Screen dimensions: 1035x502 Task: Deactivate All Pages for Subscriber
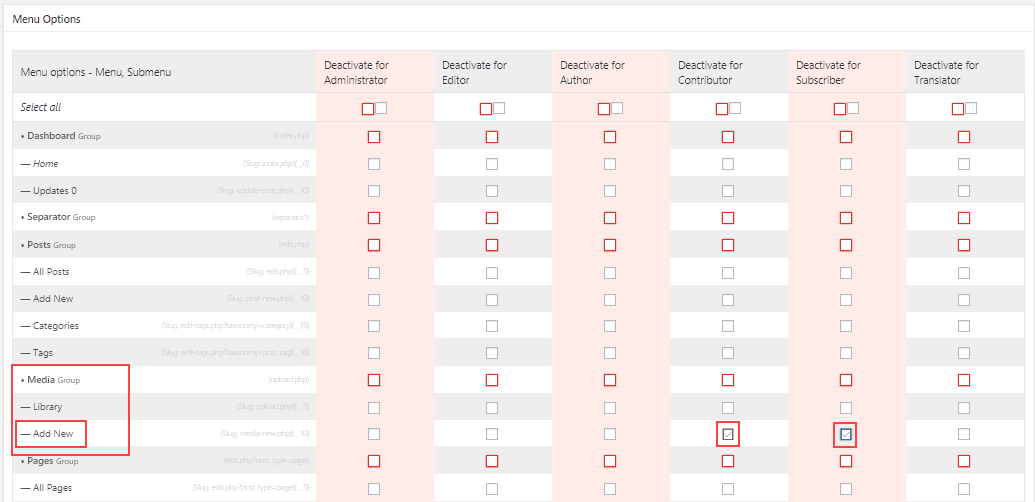(846, 489)
